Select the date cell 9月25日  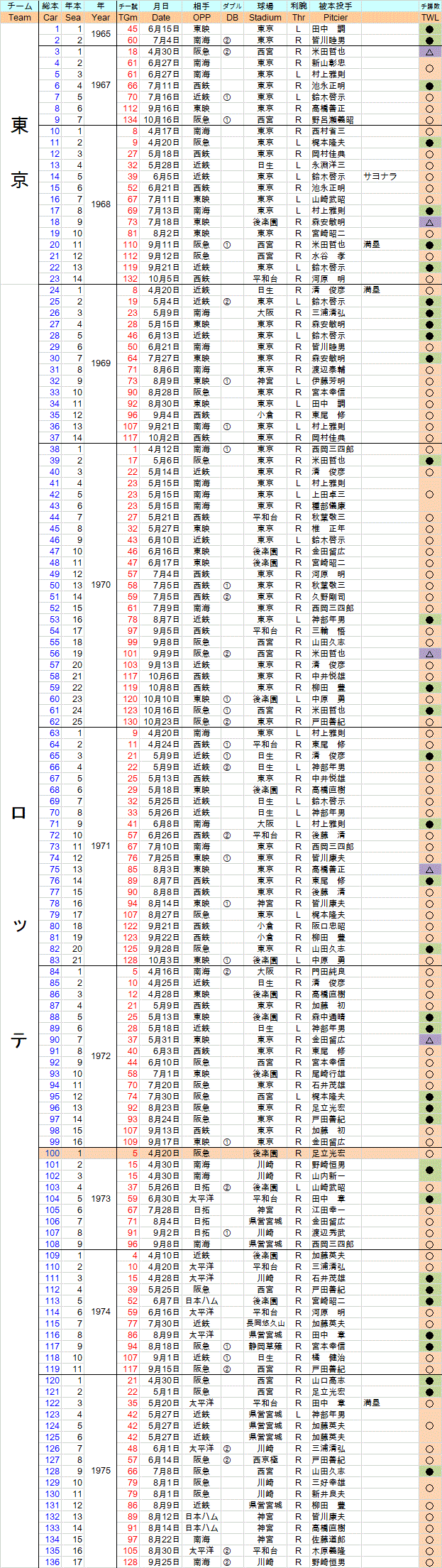pyautogui.click(x=161, y=1562)
